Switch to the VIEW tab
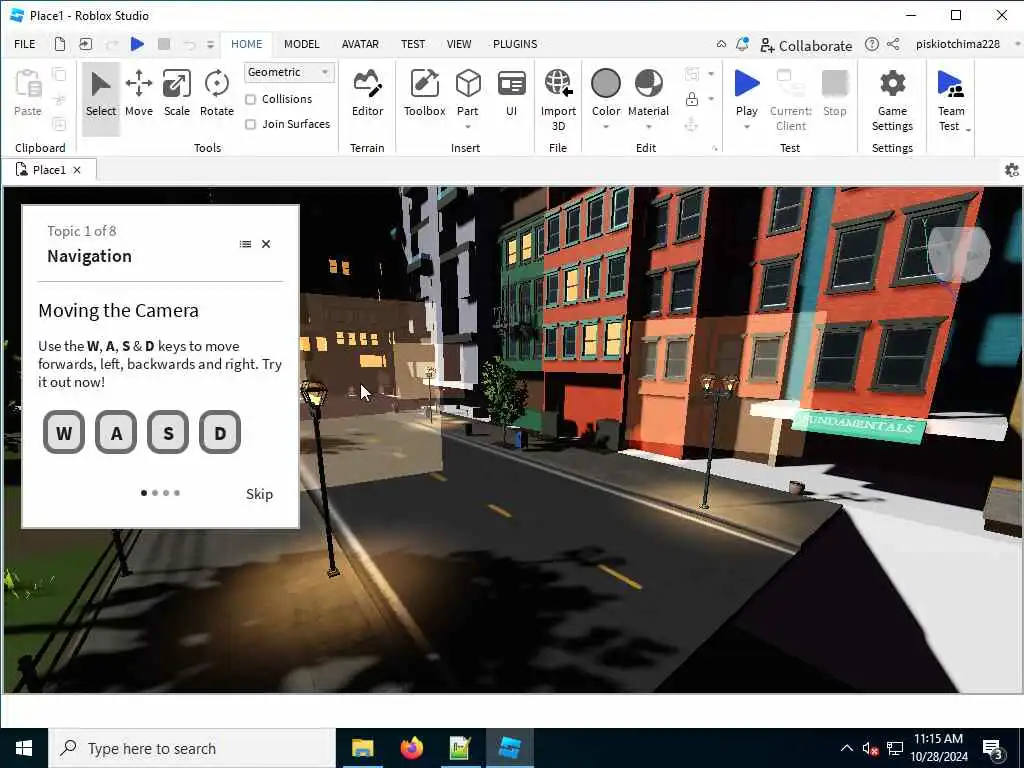The image size is (1024, 768). (458, 44)
